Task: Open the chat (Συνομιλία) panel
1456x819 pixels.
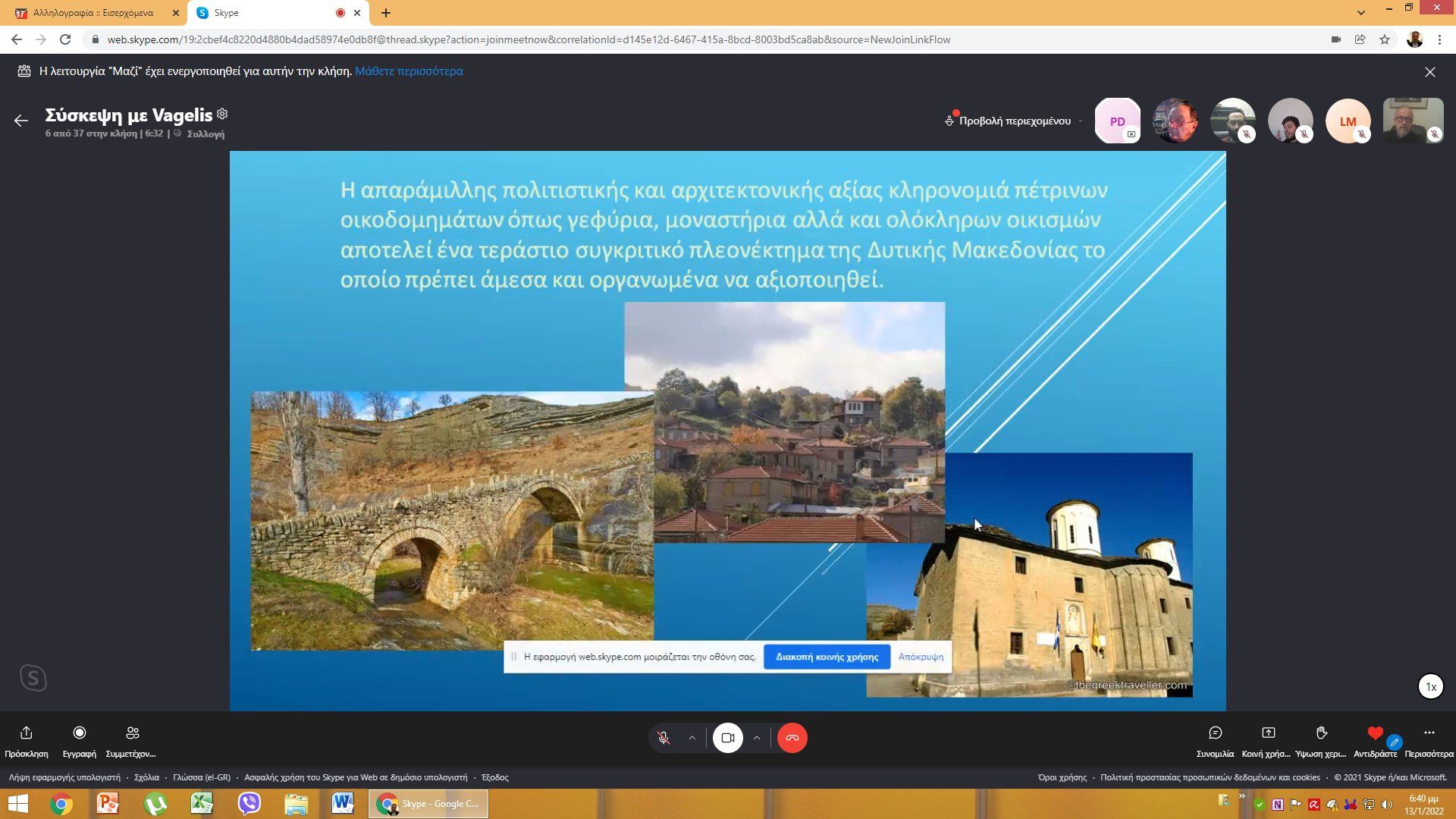Action: point(1215,733)
